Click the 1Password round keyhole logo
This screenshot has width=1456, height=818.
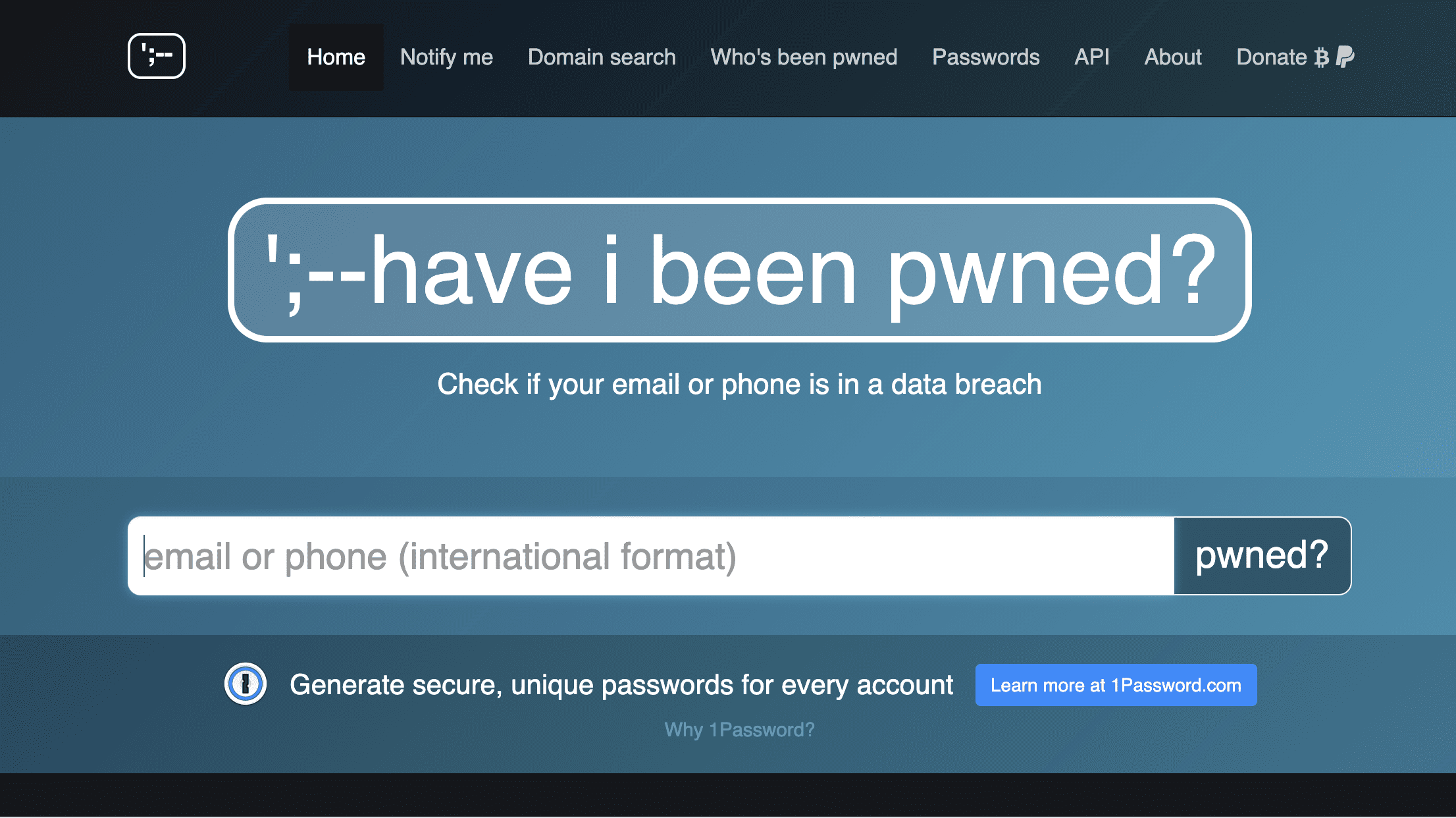246,684
